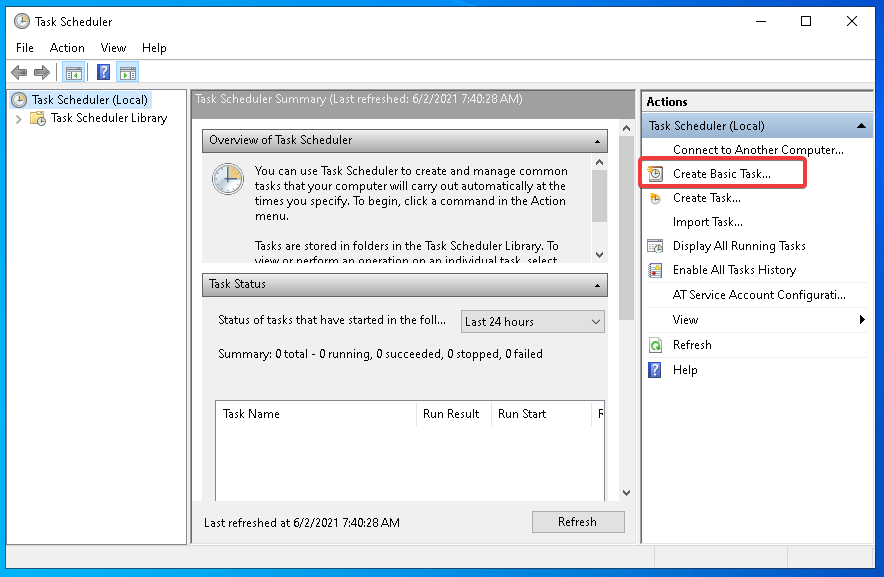The image size is (884, 577).
Task: Close the Task Scheduler window
Action: [852, 21]
